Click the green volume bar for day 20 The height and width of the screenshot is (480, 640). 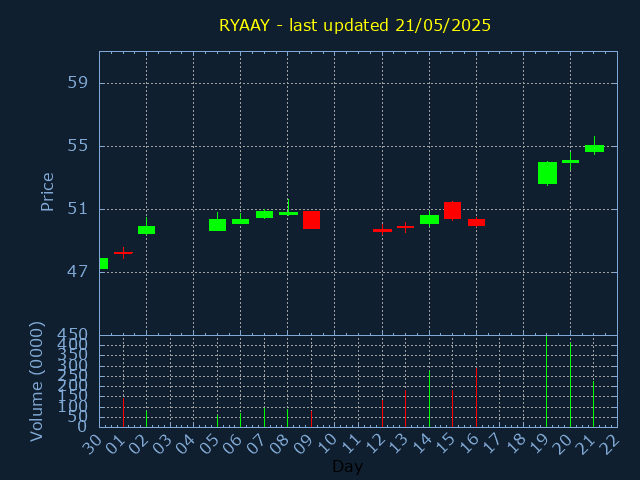pos(571,385)
